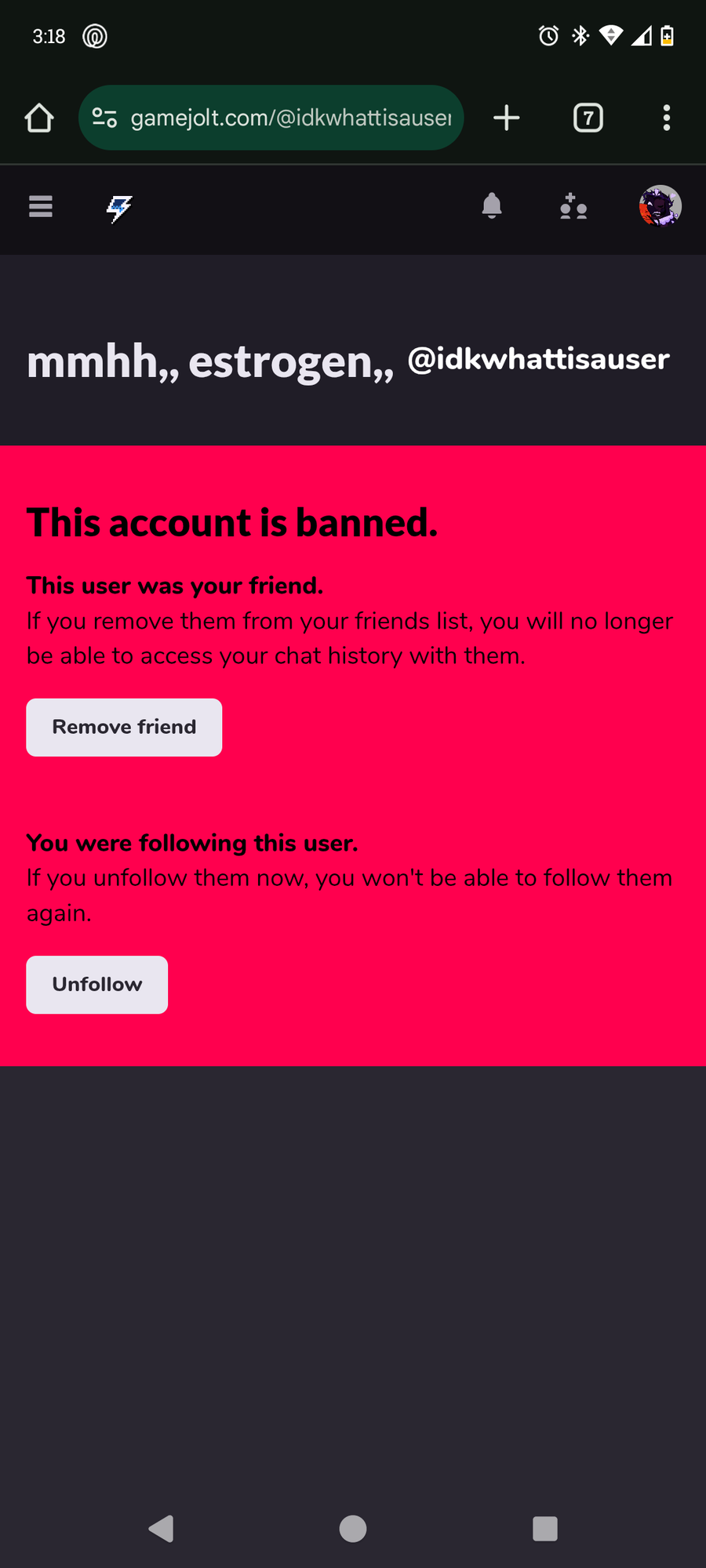Show the tab switcher with 7 tabs
The image size is (706, 1568).
[x=588, y=118]
